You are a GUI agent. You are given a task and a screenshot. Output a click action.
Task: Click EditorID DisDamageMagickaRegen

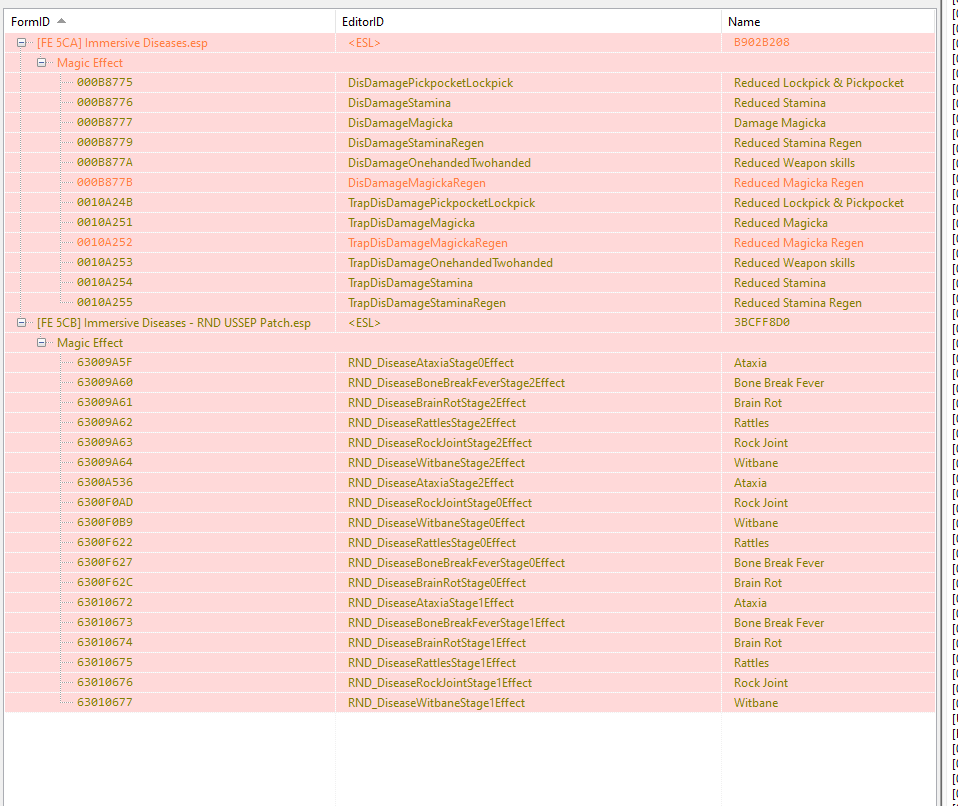(417, 183)
